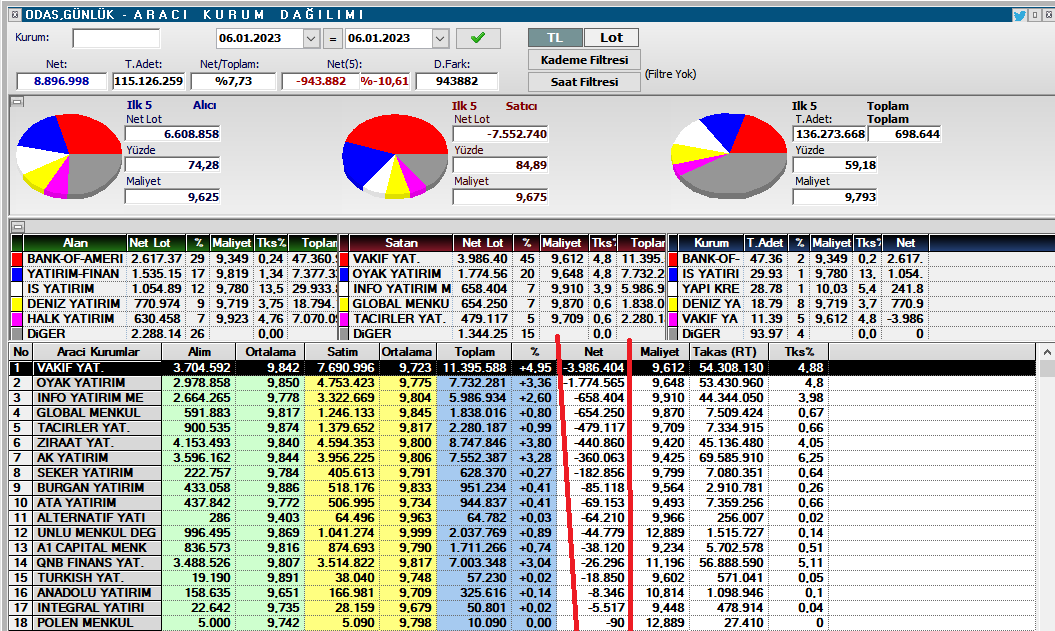This screenshot has width=1055, height=631.
Task: Open the Twitter share icon
Action: coord(1019,15)
